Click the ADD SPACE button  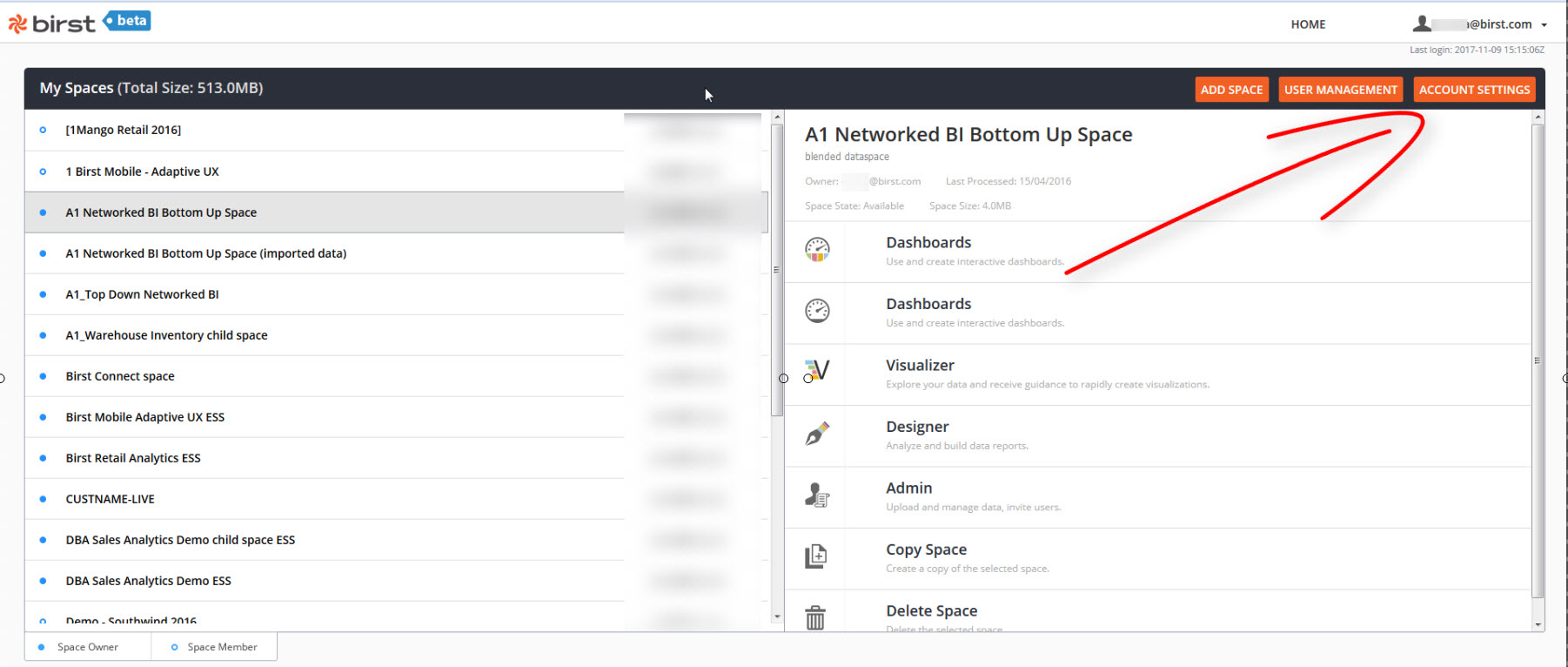point(1231,90)
